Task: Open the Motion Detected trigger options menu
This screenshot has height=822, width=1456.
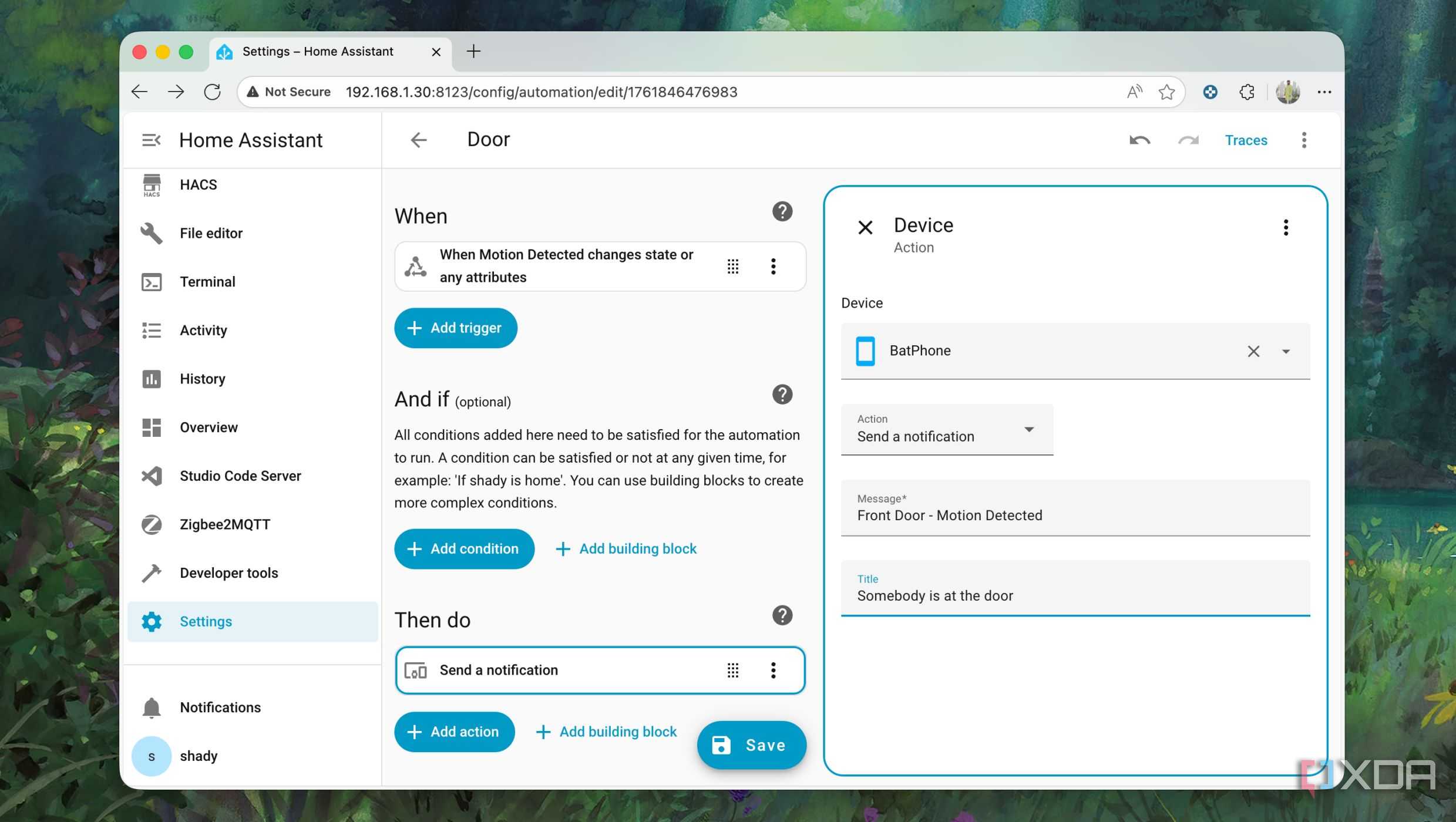Action: [773, 267]
